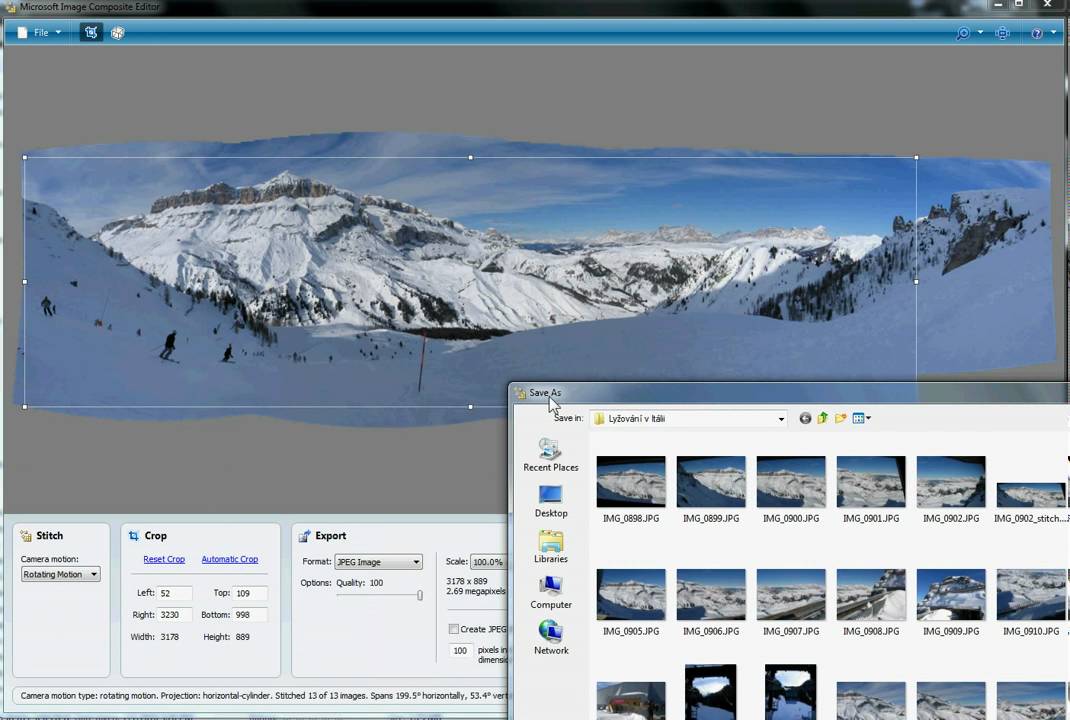Viewport: 1070px width, 720px height.
Task: Click the zoom magnifier icon in toolbar
Action: click(963, 33)
